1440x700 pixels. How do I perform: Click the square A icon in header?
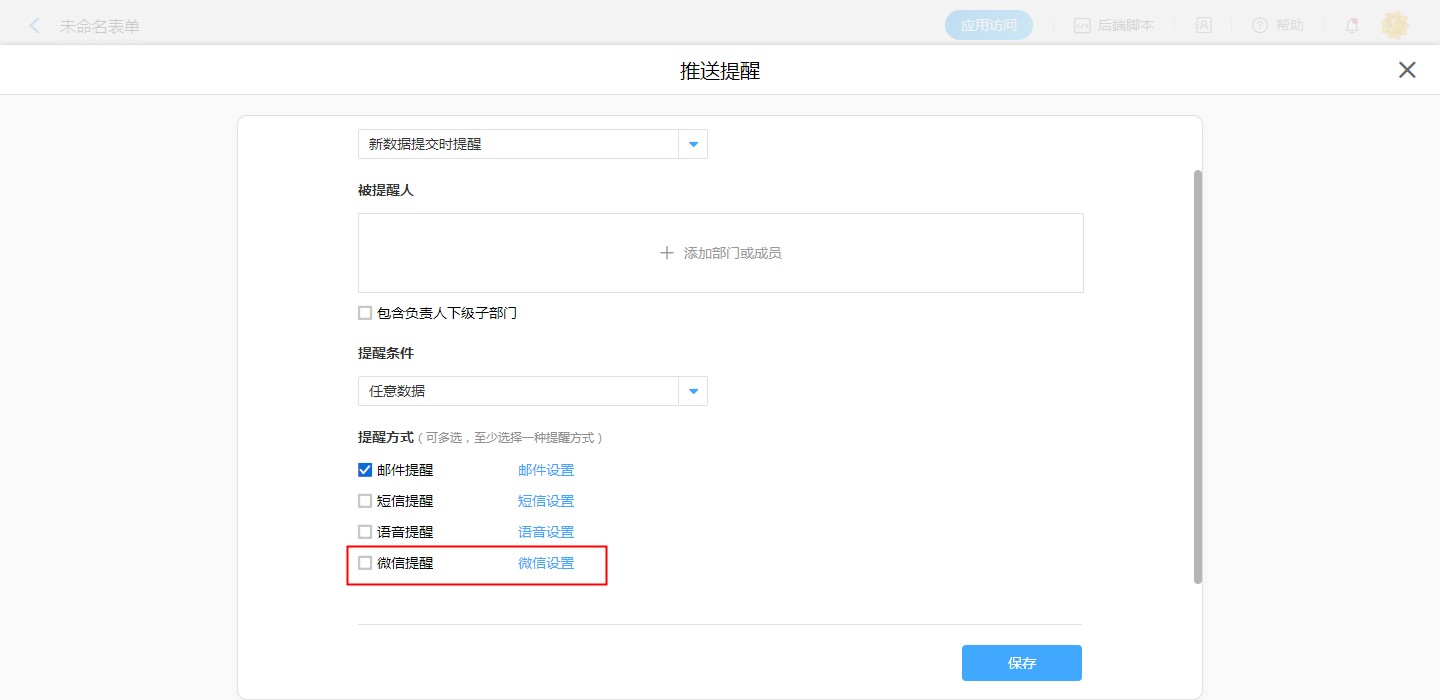1203,26
